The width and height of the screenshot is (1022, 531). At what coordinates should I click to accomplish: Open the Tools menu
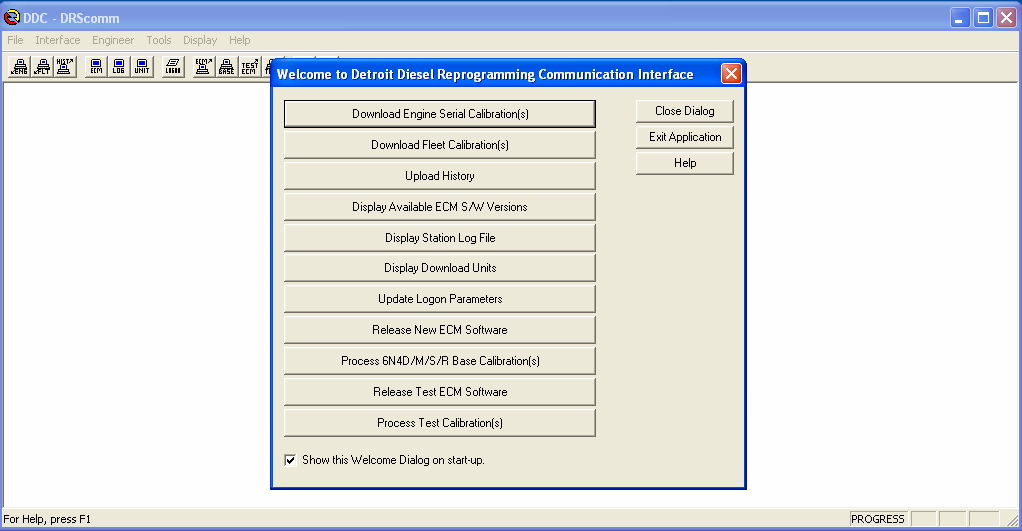[x=158, y=40]
